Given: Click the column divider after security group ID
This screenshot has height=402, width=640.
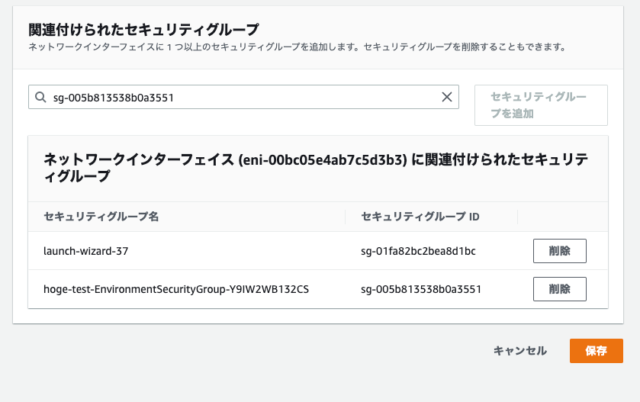Looking at the screenshot, I should (x=518, y=217).
